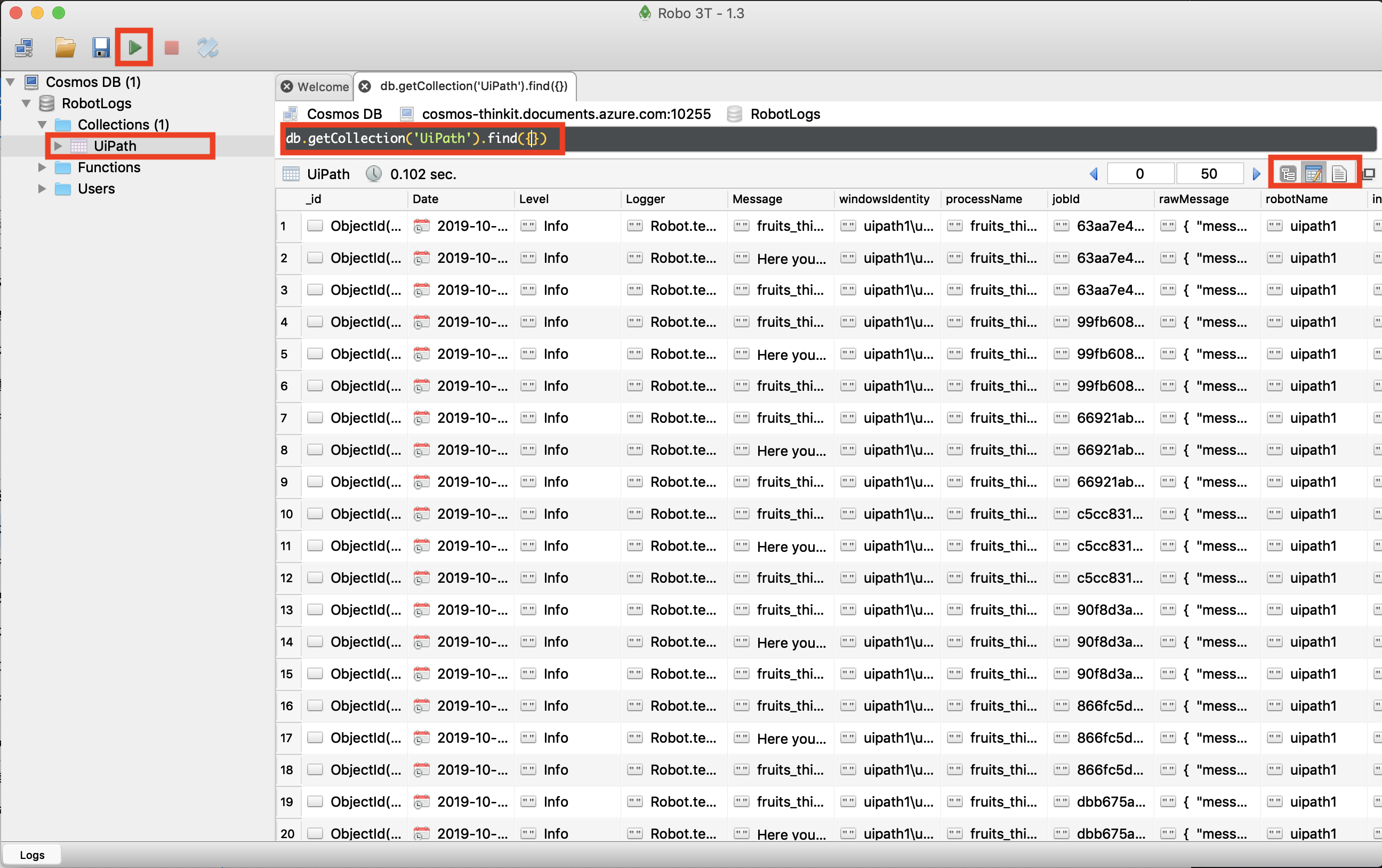Click the 0.102 sec. execution time label
The image size is (1382, 868).
point(423,174)
